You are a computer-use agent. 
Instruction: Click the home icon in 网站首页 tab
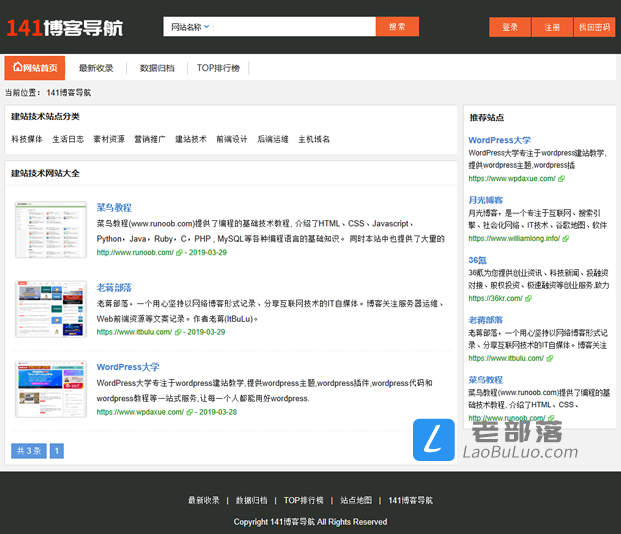point(17,67)
